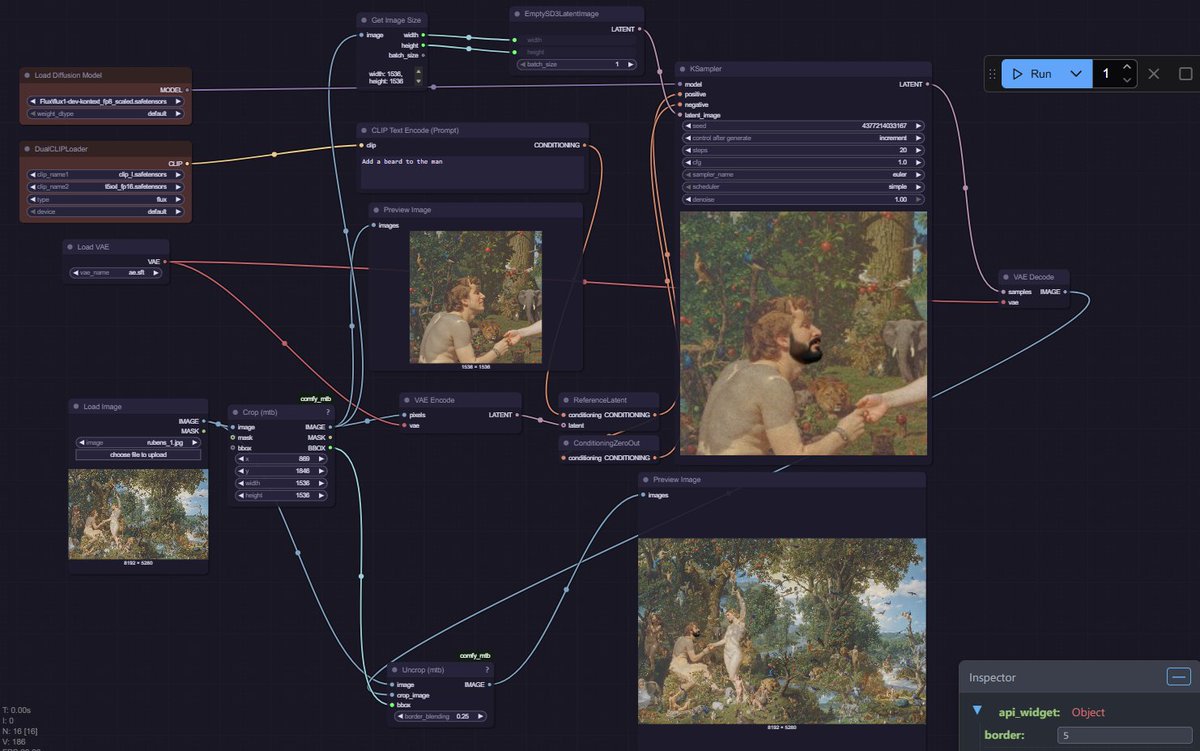The height and width of the screenshot is (751, 1200).
Task: Collapse the DualCLIPLoader node via its title dot
Action: click(x=28, y=148)
